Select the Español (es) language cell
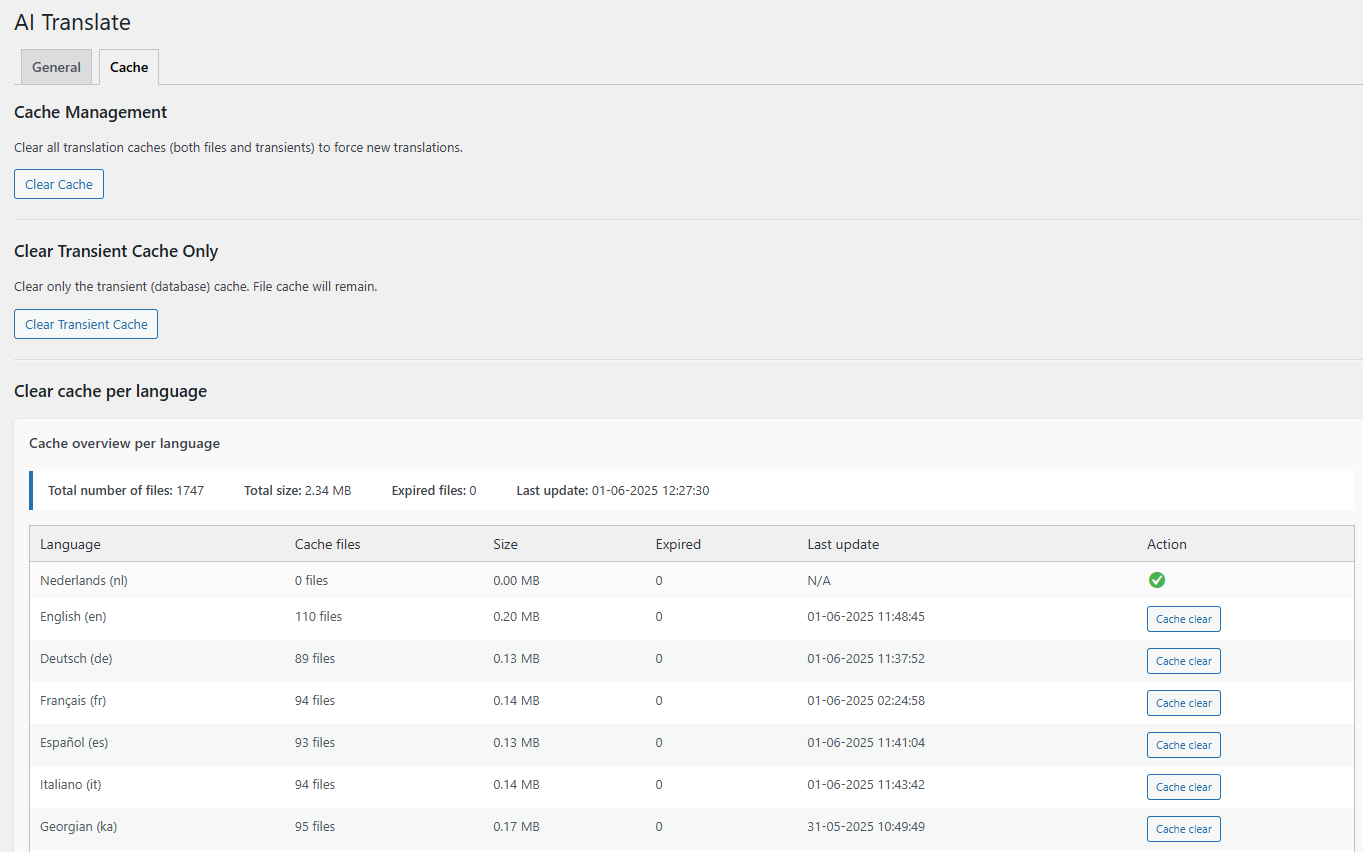The height and width of the screenshot is (852, 1363). (x=74, y=742)
